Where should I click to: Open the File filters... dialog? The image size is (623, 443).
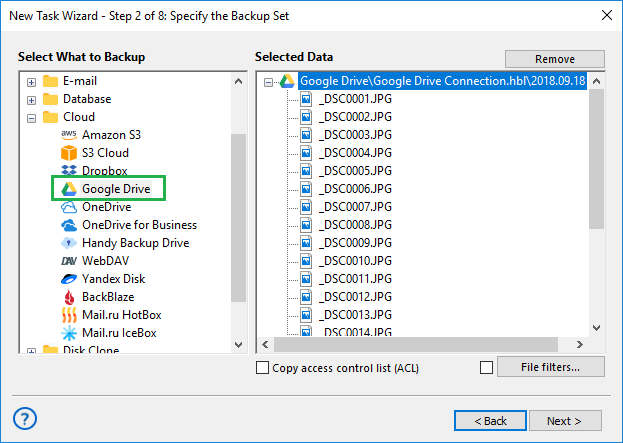tap(551, 367)
